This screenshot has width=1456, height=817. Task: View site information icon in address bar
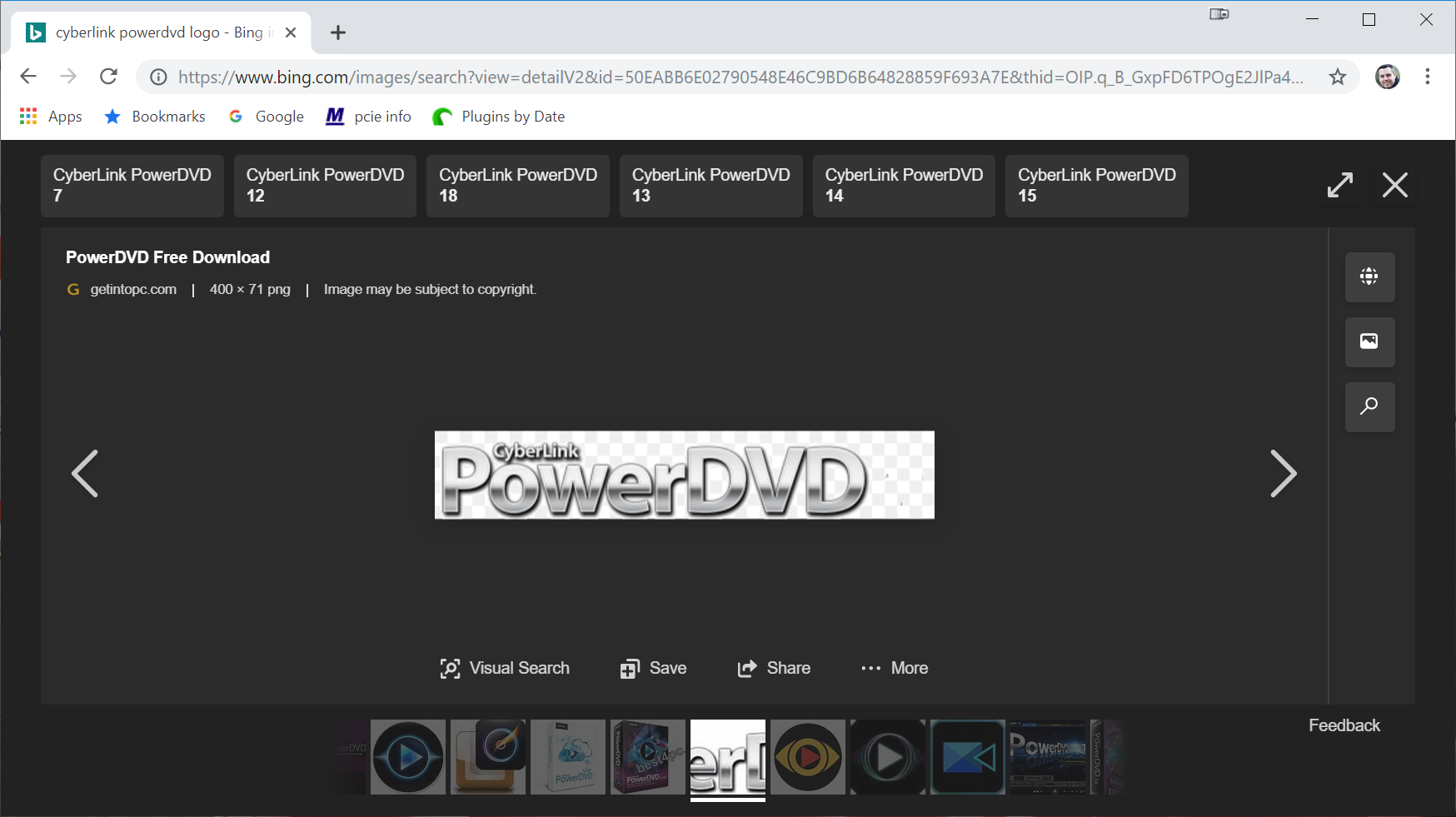coord(158,77)
